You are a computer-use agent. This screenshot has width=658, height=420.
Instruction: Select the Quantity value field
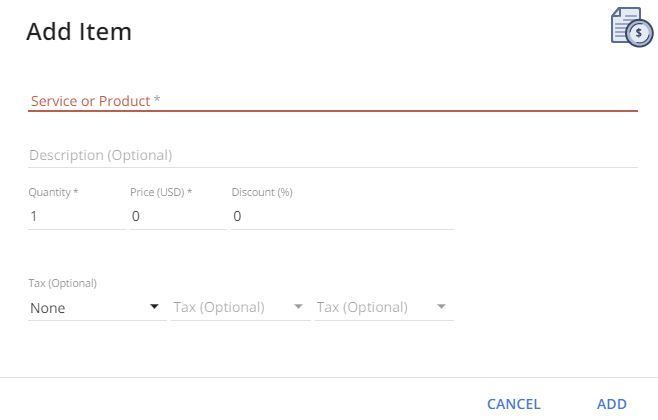point(76,216)
